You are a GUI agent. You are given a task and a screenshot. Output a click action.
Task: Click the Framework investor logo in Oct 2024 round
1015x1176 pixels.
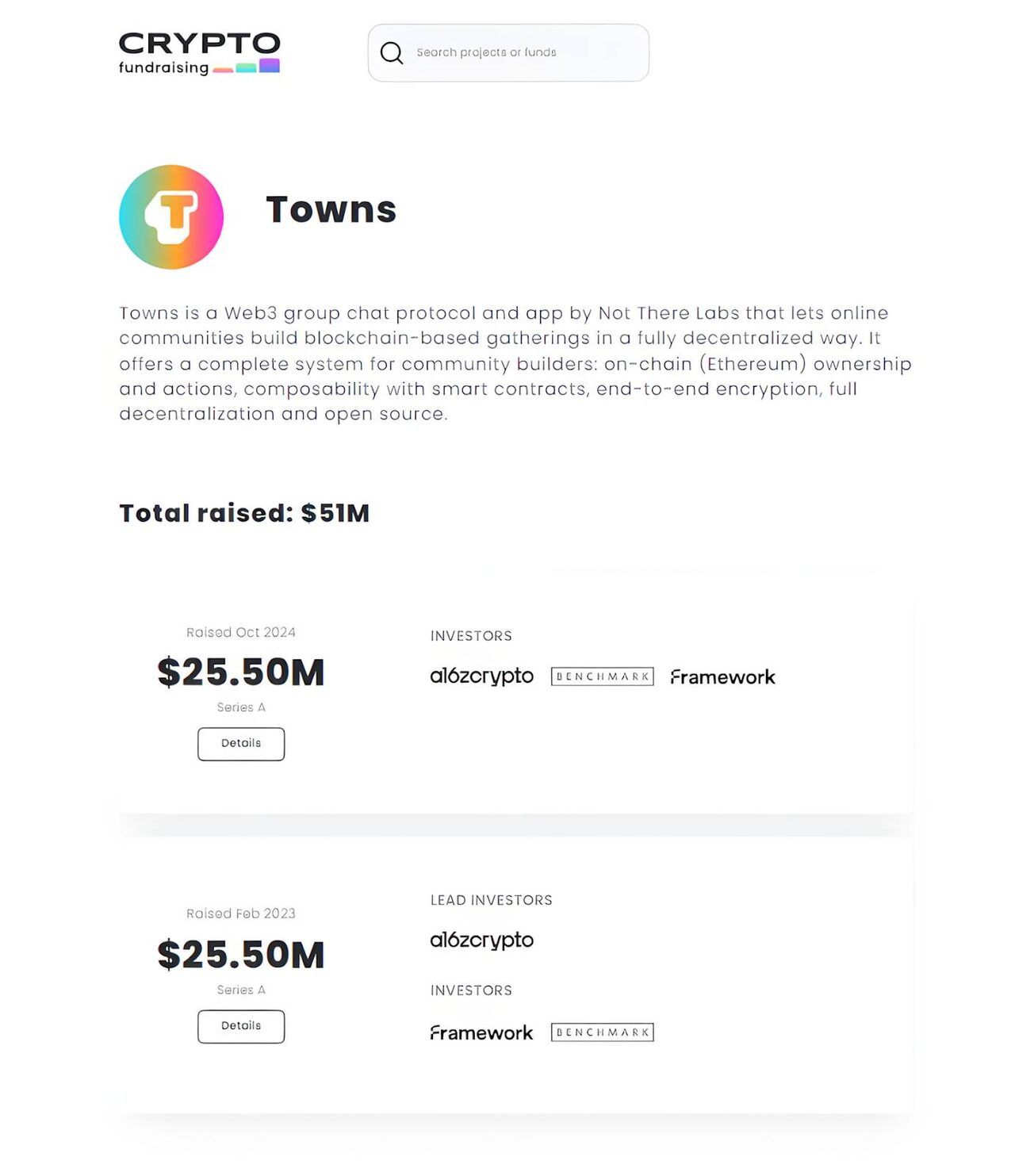coord(722,677)
